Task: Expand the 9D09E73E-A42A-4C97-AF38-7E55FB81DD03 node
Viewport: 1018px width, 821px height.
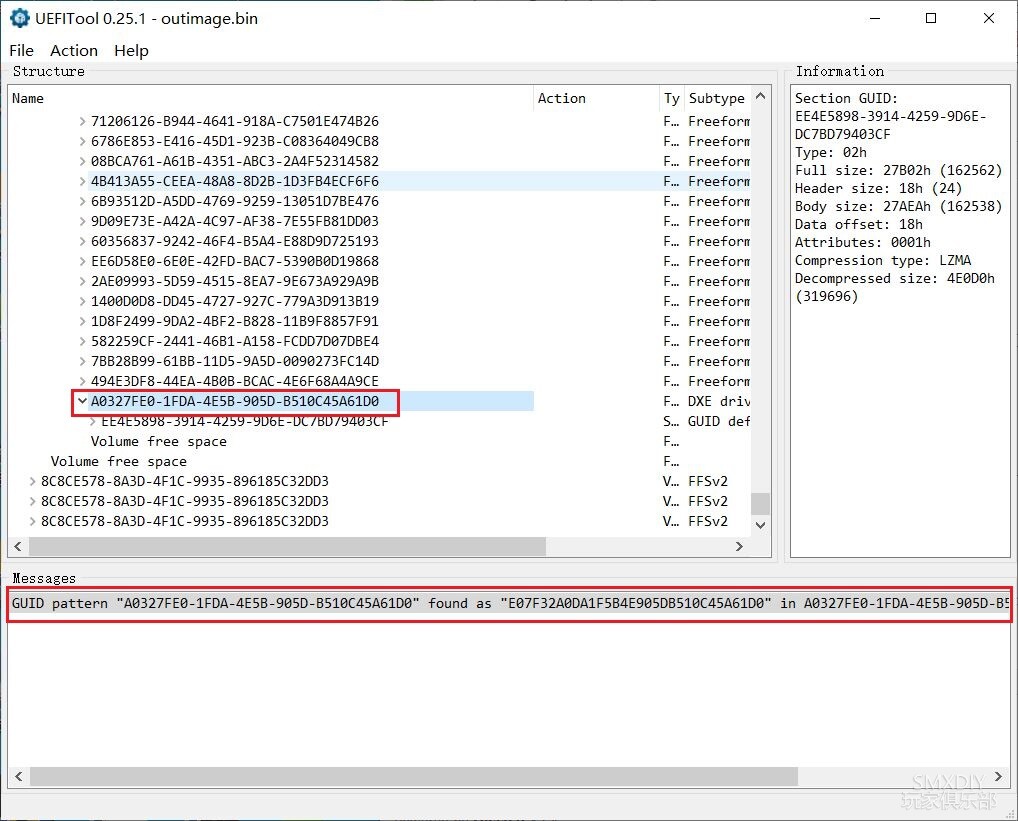Action: (82, 221)
